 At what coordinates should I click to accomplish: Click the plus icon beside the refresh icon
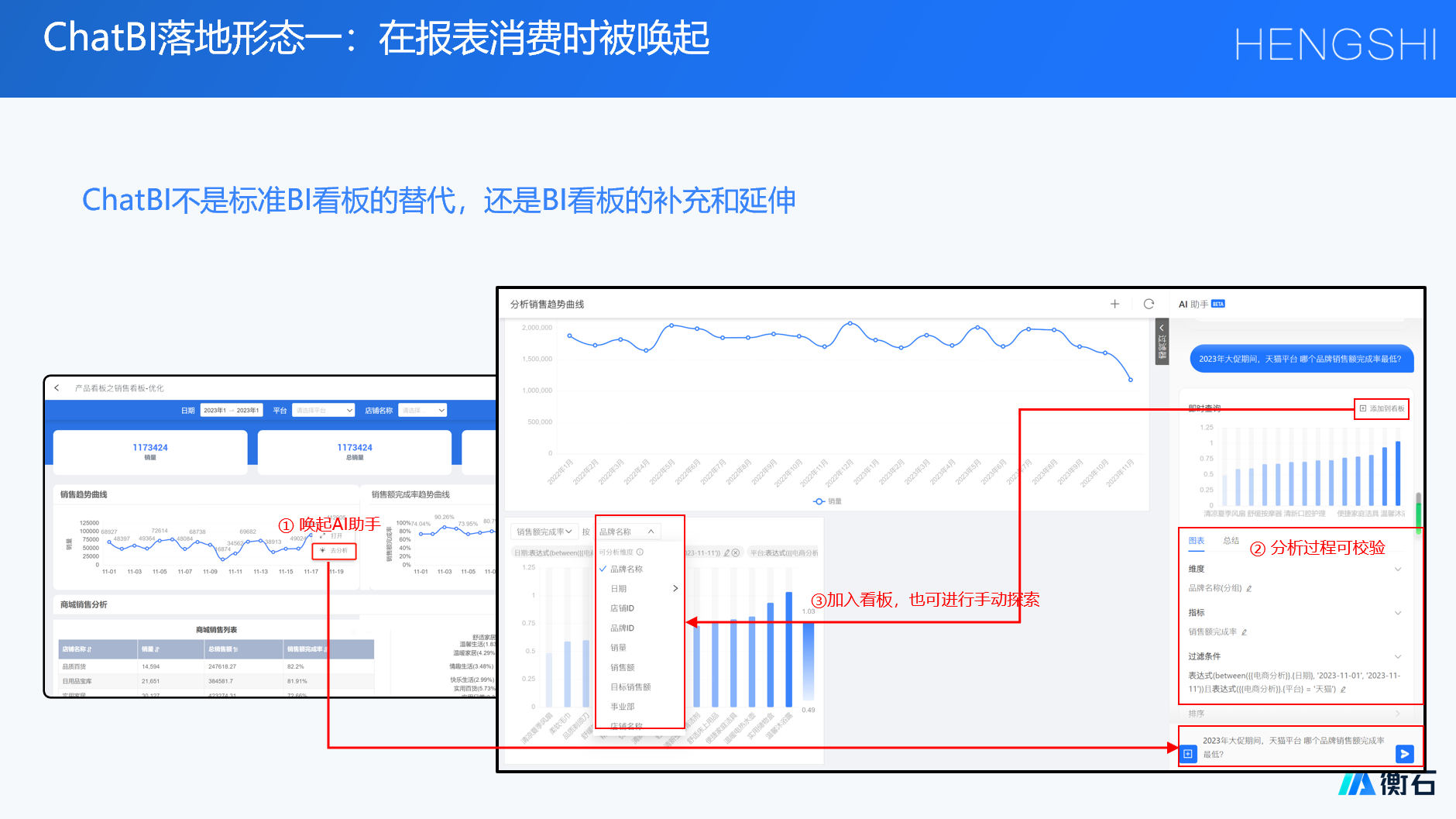(1114, 304)
